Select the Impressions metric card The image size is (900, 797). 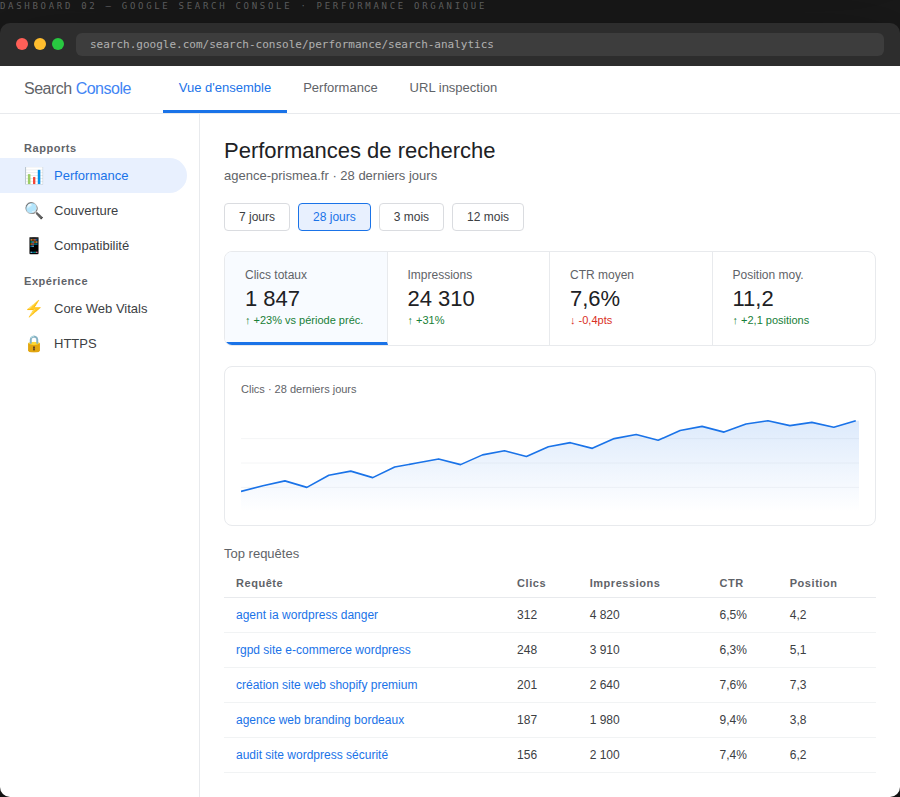[x=468, y=298]
